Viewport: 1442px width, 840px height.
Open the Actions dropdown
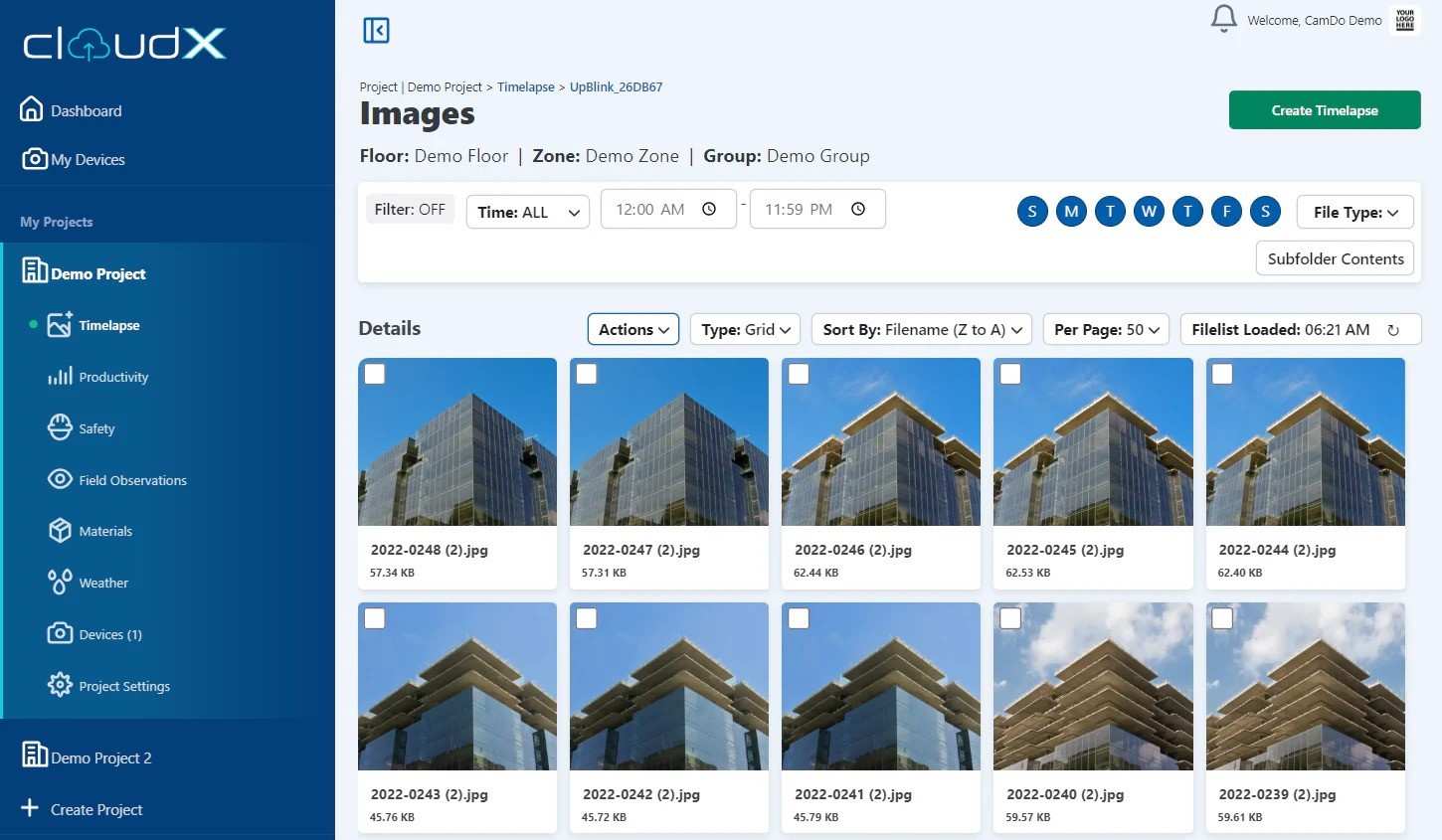632,329
